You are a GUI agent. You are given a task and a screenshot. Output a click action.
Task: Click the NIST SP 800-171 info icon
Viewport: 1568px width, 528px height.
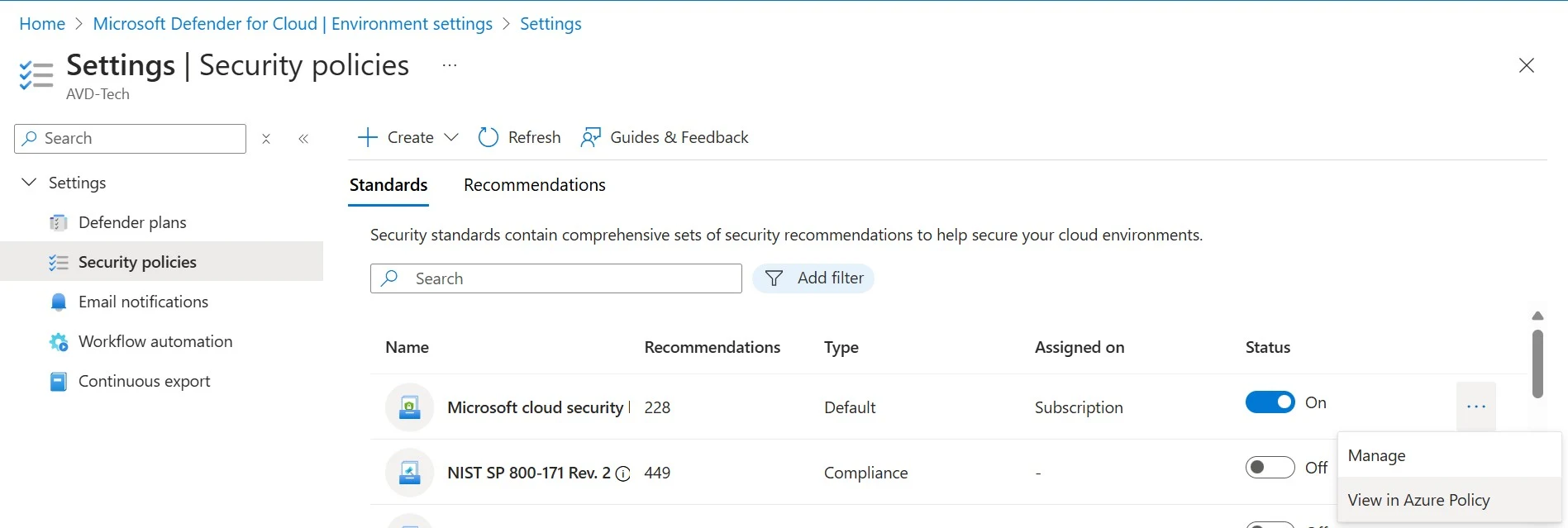click(623, 474)
